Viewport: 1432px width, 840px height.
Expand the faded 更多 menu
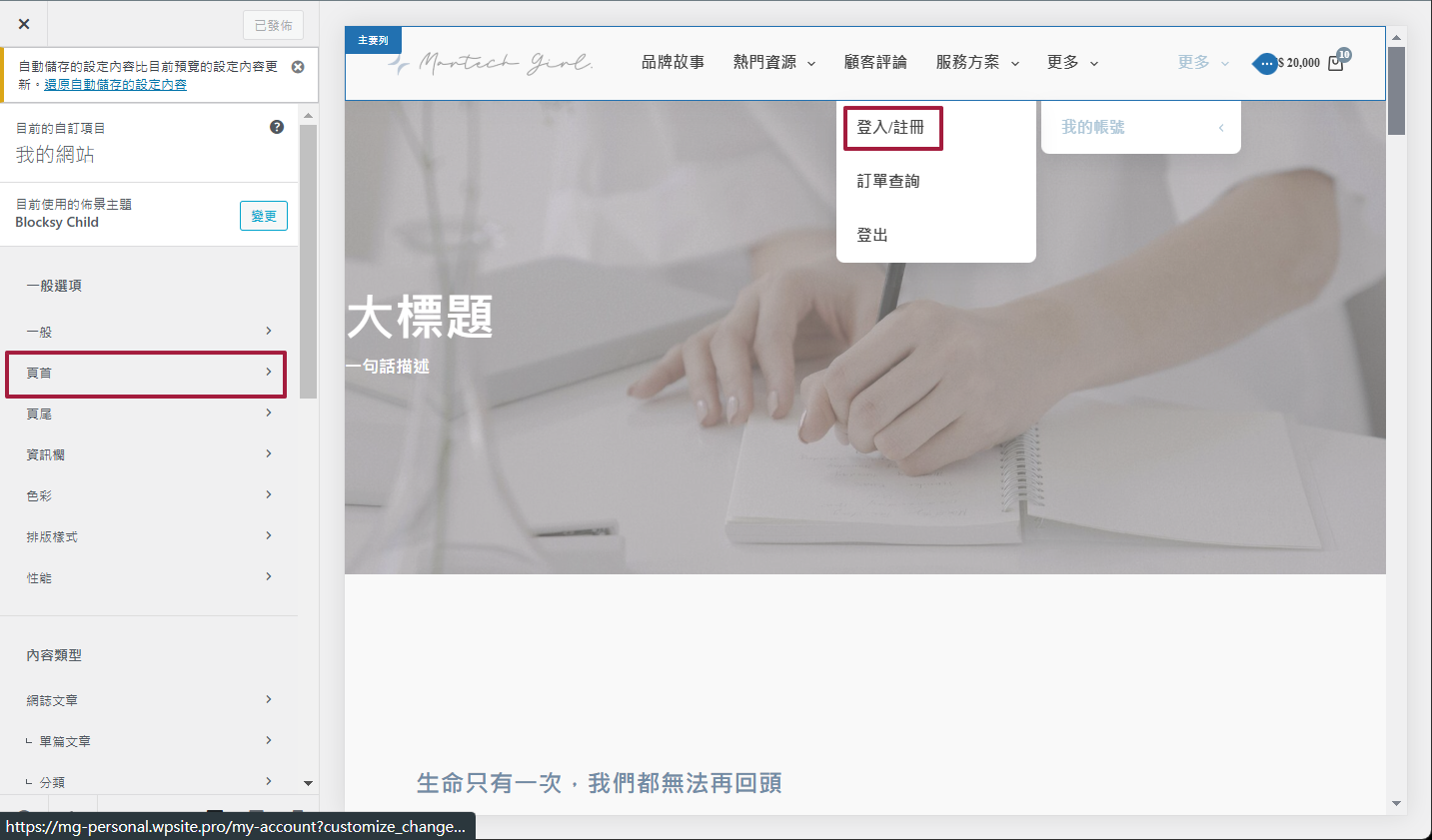(x=1203, y=62)
